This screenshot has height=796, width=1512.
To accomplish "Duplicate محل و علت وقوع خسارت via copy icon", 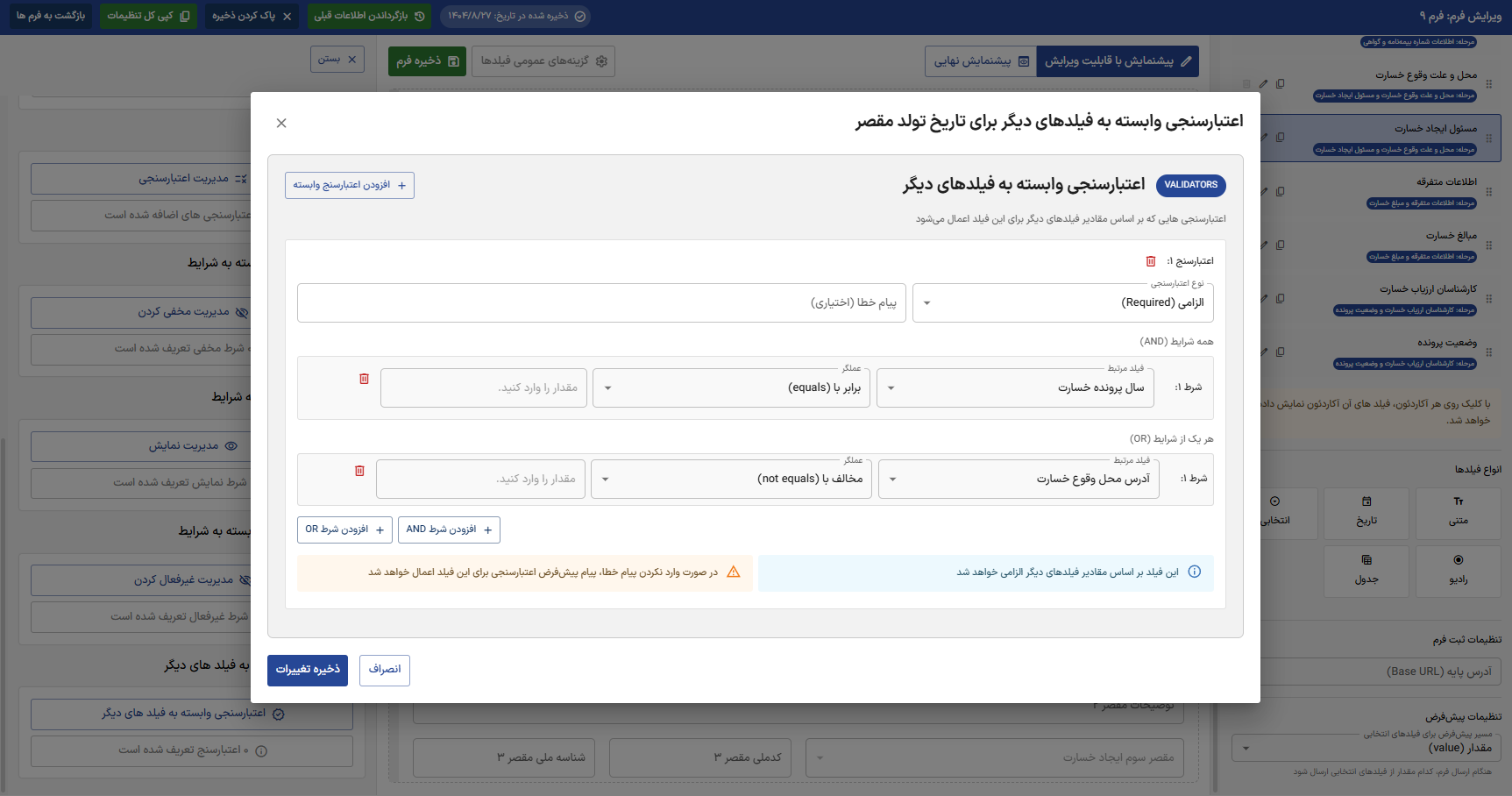I will click(1281, 84).
